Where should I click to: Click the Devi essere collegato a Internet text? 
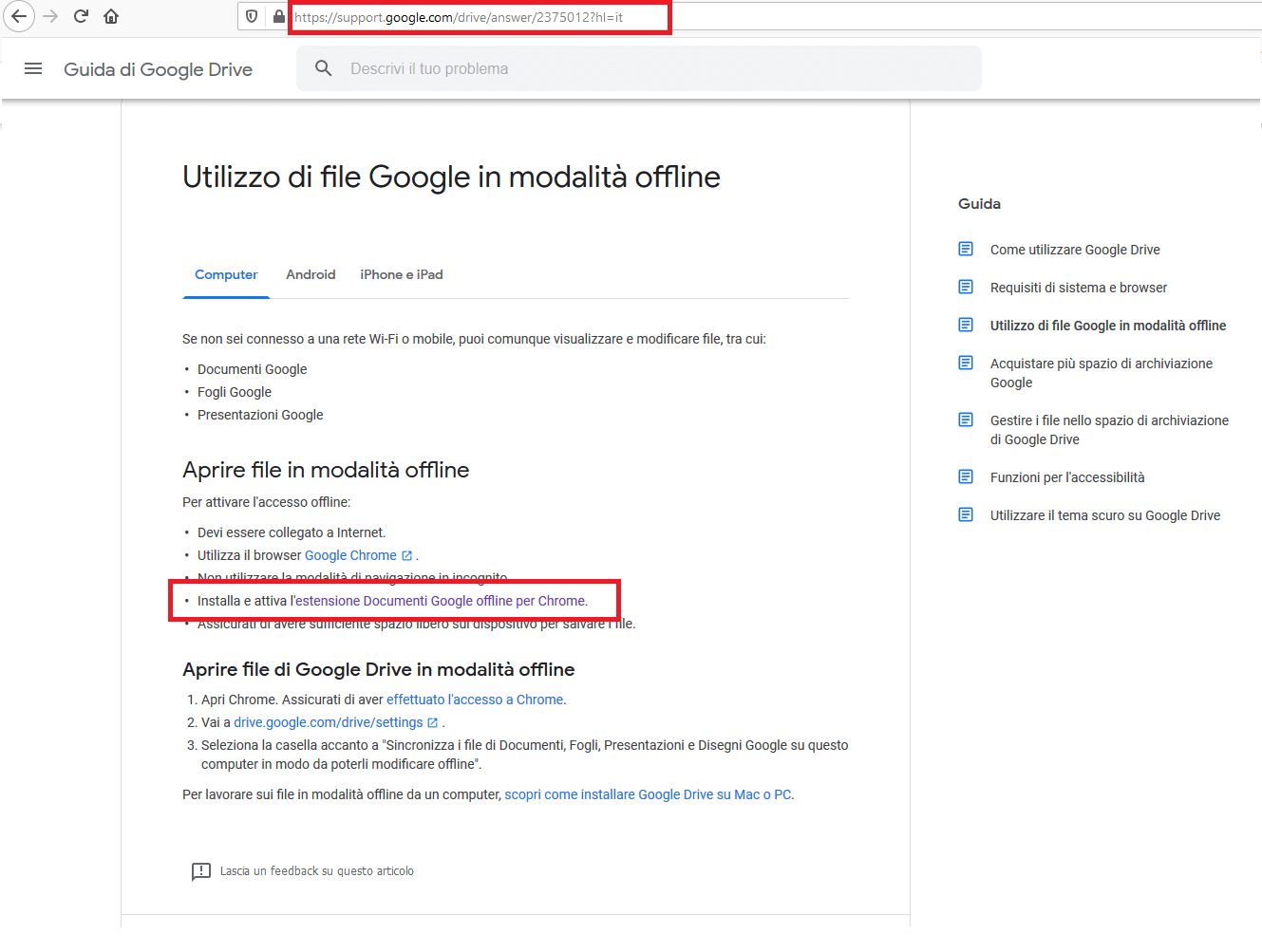point(292,532)
